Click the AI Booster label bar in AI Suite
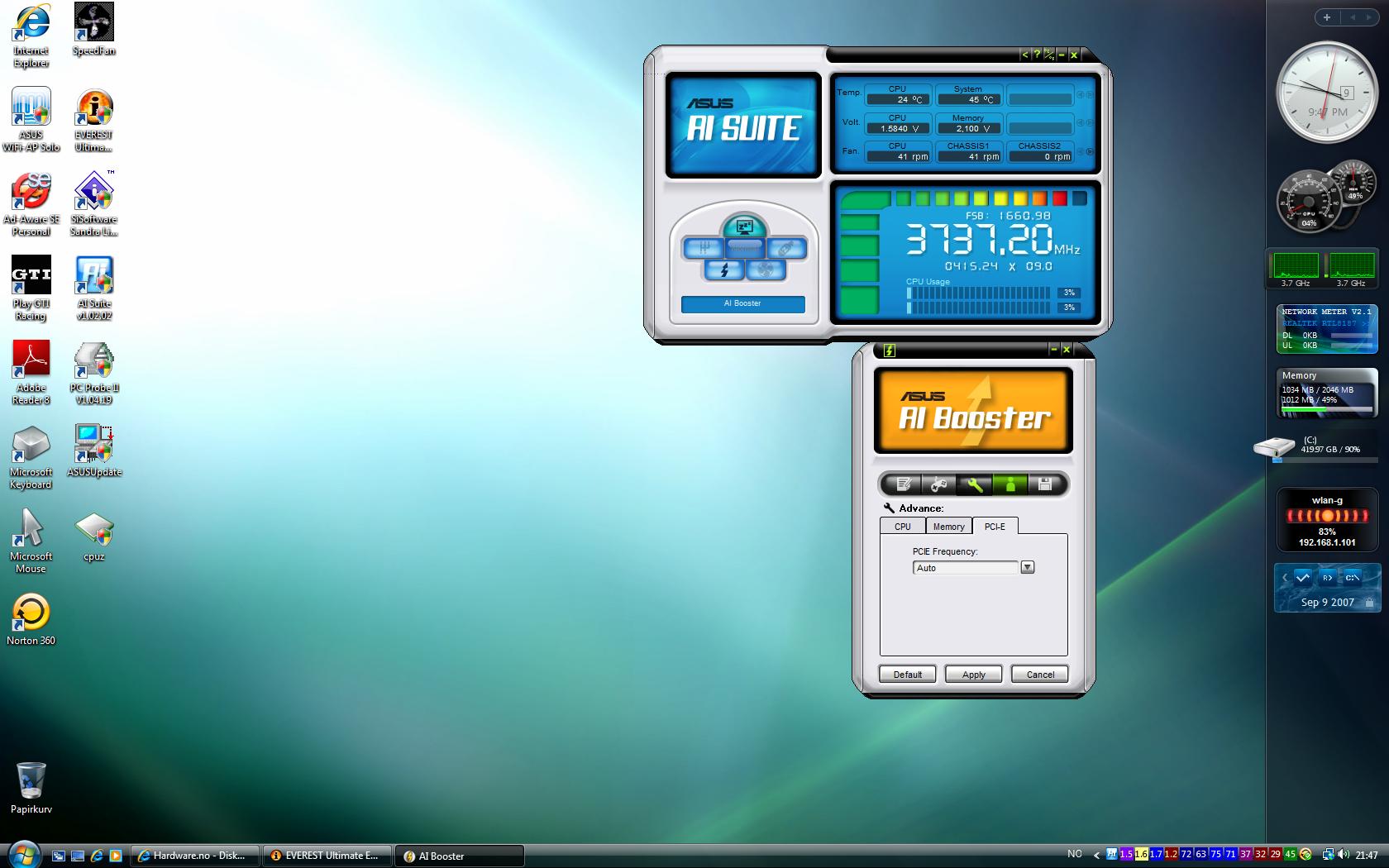1389x868 pixels. pyautogui.click(x=742, y=303)
